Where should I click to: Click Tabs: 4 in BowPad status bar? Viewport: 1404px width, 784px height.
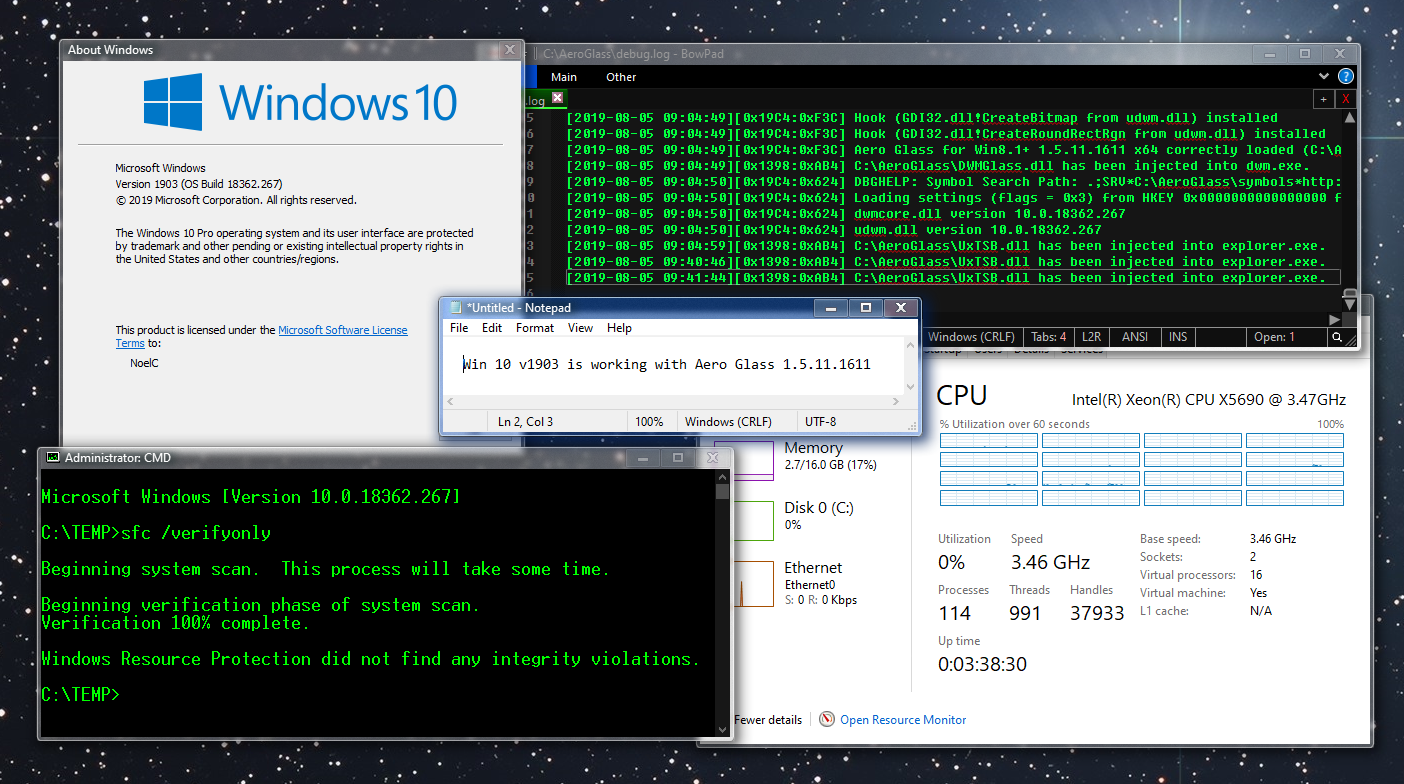pos(1049,337)
